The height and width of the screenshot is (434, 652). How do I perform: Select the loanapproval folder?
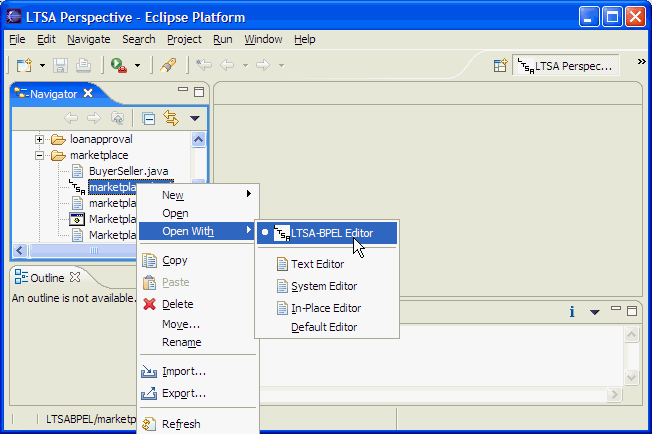point(101,139)
